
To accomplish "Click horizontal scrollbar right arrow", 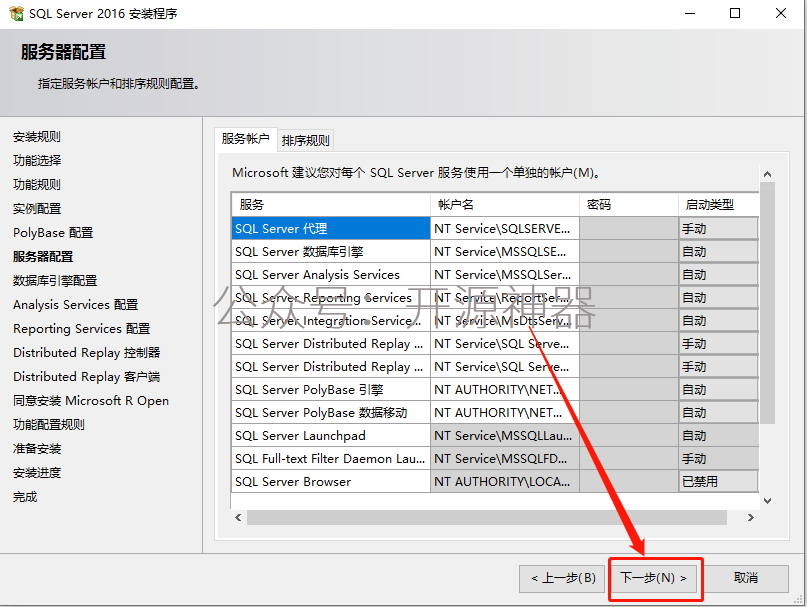I will (751, 517).
